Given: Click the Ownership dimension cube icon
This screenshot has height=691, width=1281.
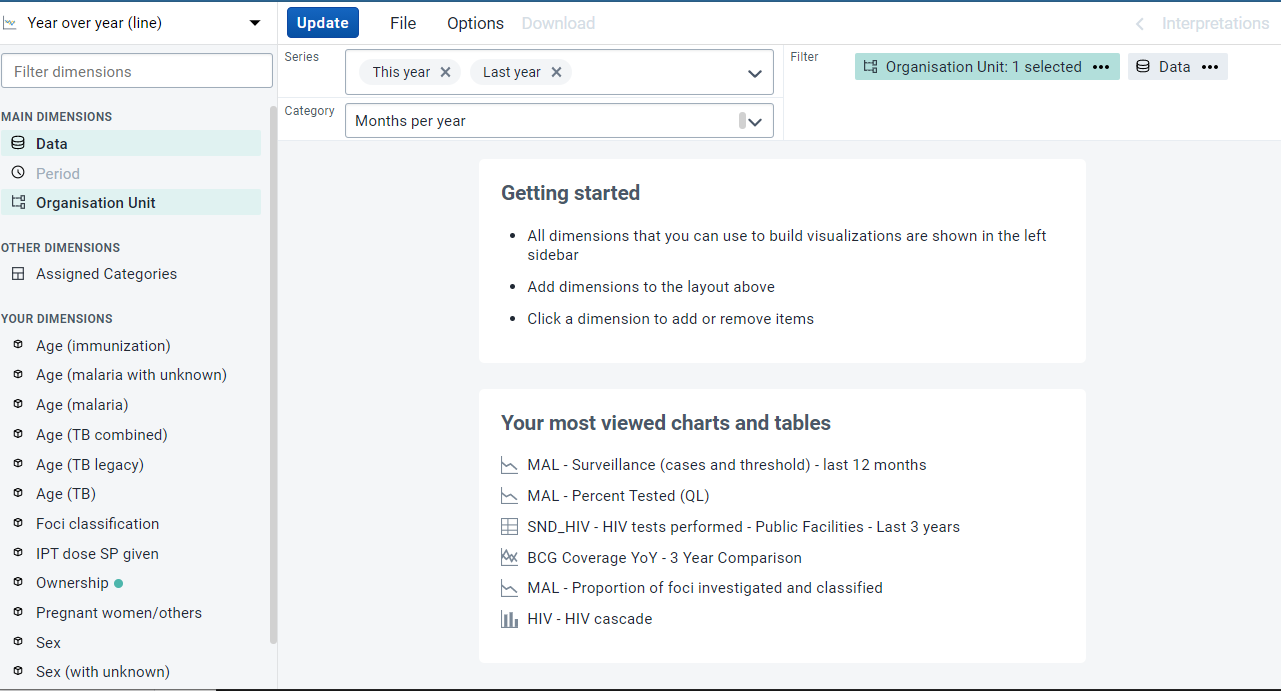Looking at the screenshot, I should (x=18, y=582).
